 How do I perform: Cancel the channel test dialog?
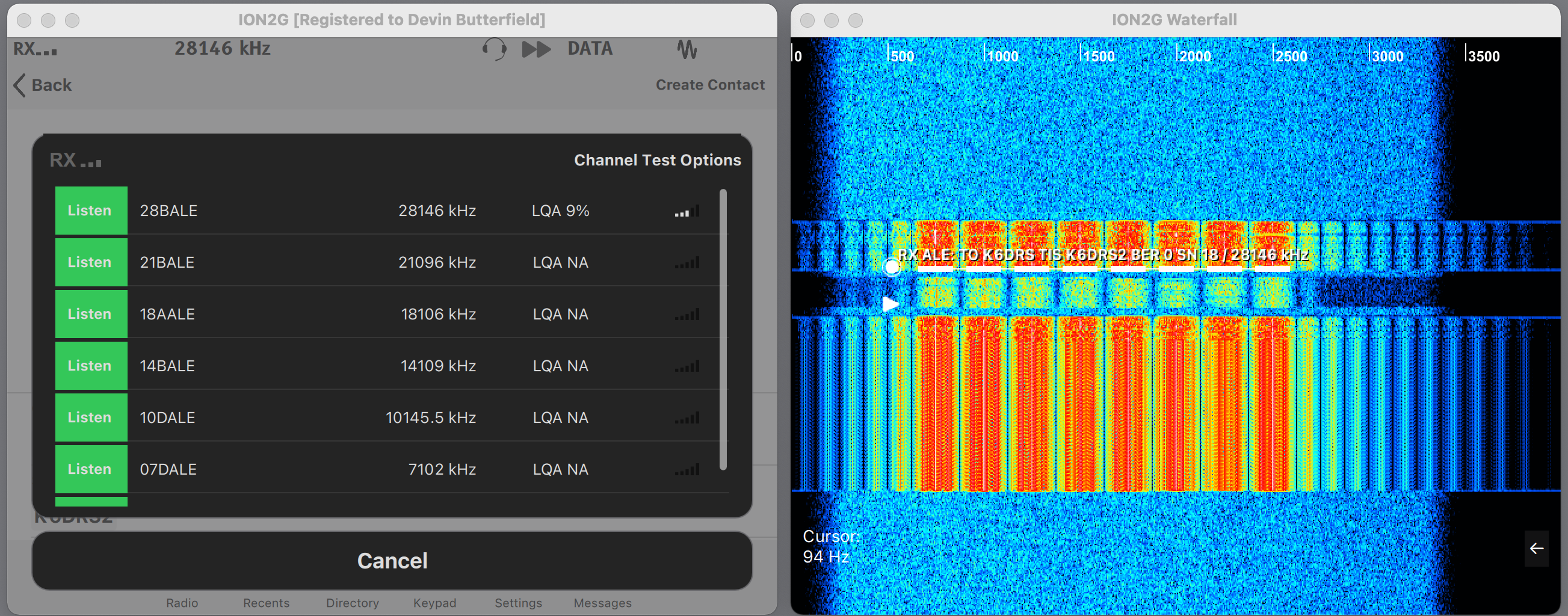(x=392, y=561)
